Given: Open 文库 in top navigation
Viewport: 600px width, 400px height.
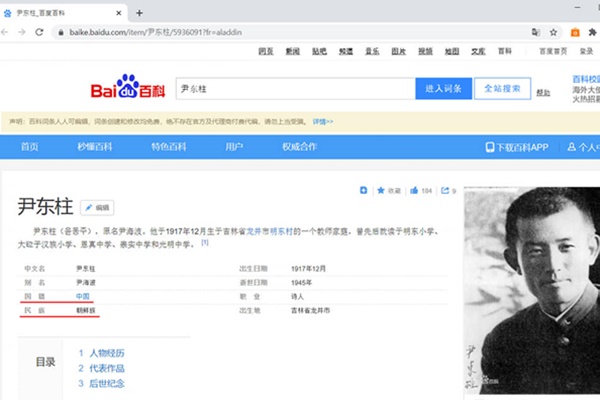Looking at the screenshot, I should click(478, 51).
